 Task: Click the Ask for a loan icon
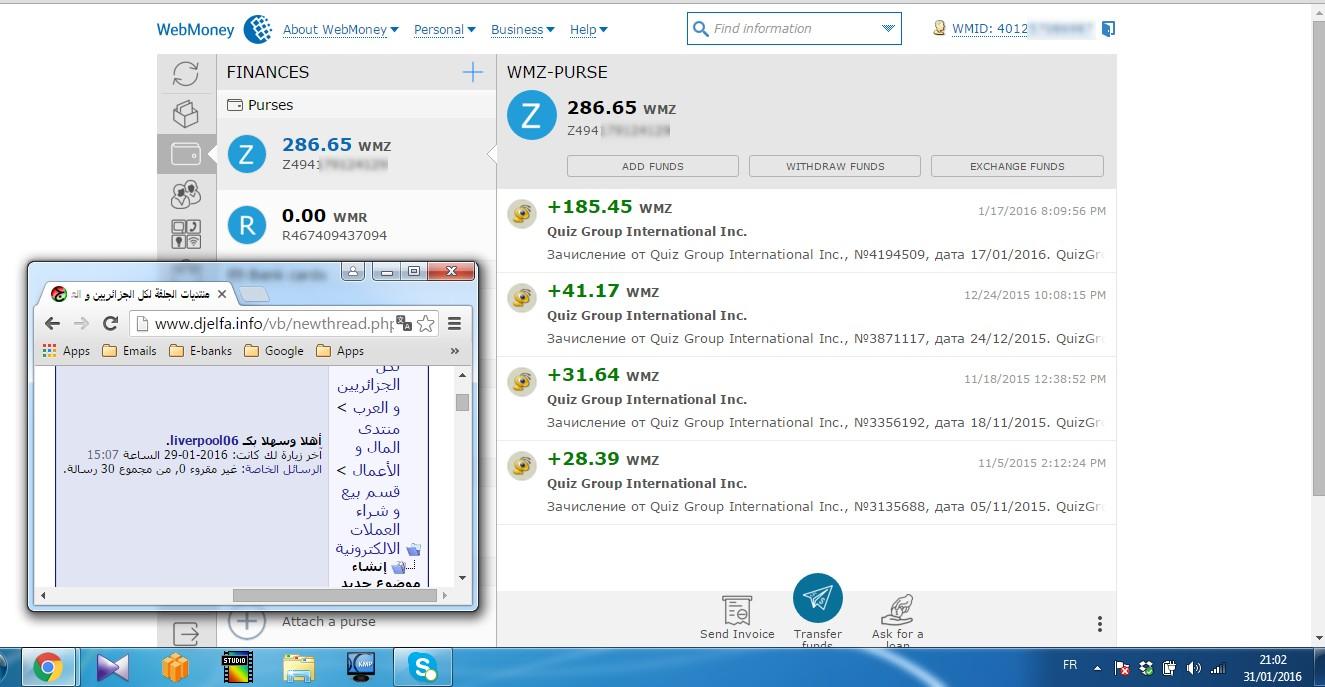pyautogui.click(x=897, y=609)
